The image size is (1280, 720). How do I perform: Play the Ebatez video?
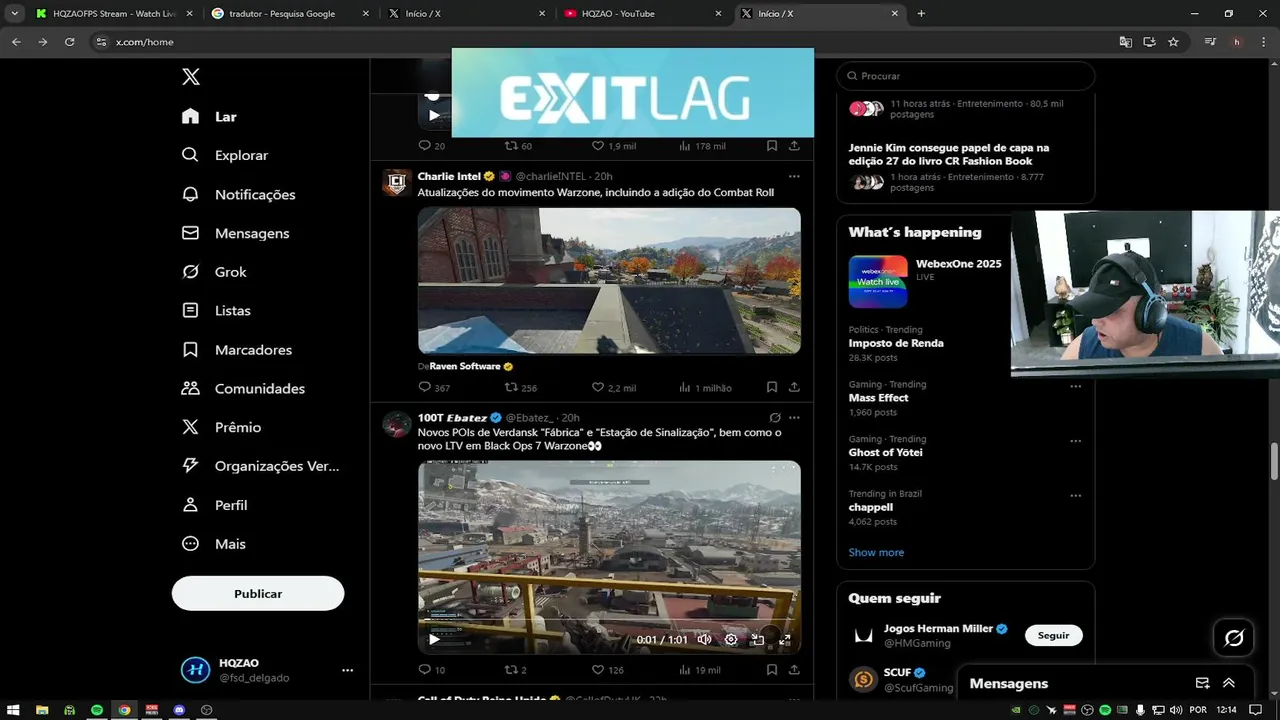coord(433,639)
